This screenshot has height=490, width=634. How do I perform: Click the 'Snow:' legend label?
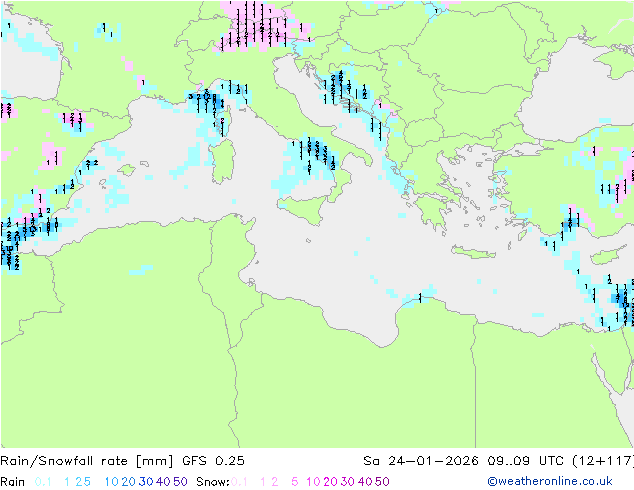click(213, 482)
